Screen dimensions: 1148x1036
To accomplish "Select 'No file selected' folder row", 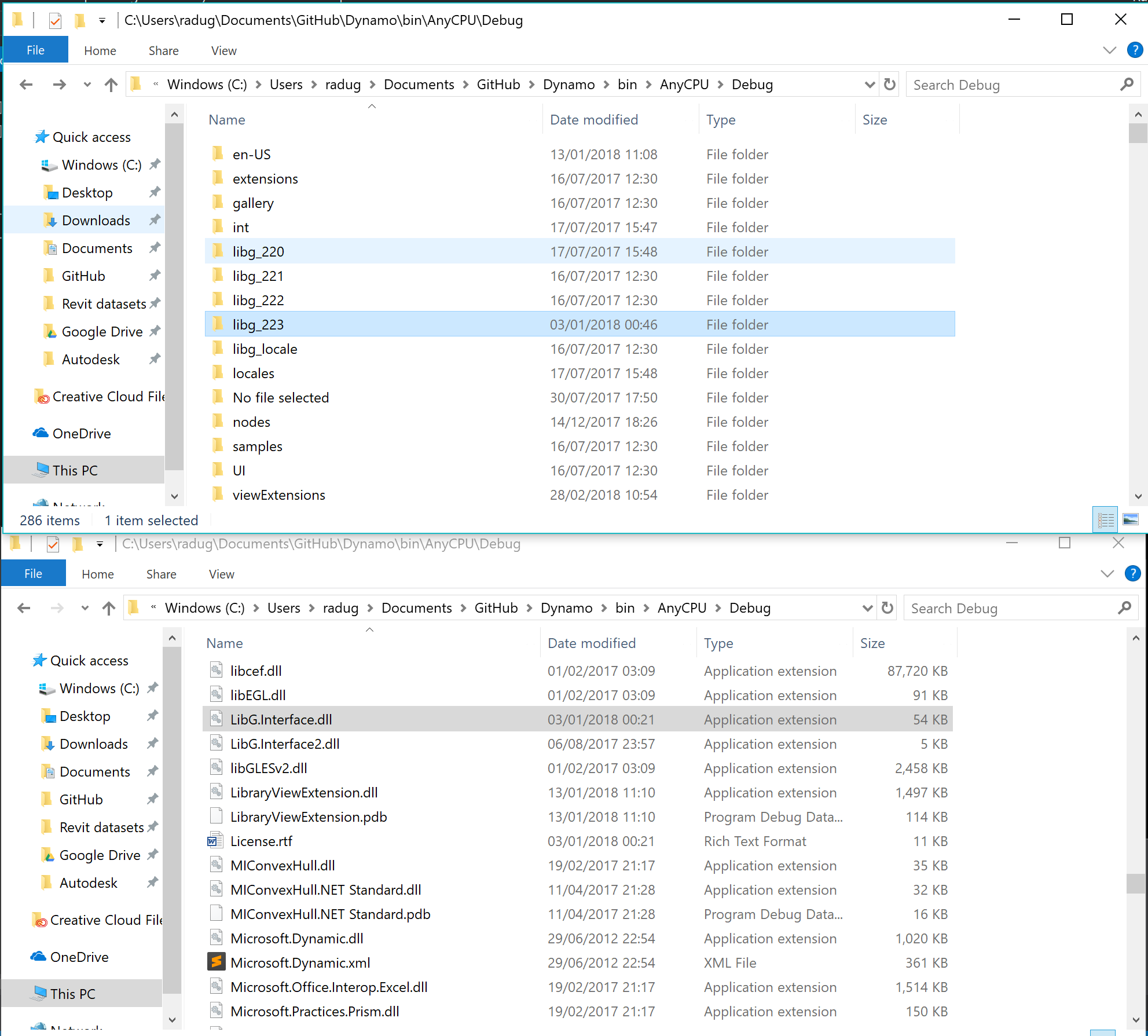I will [x=580, y=397].
